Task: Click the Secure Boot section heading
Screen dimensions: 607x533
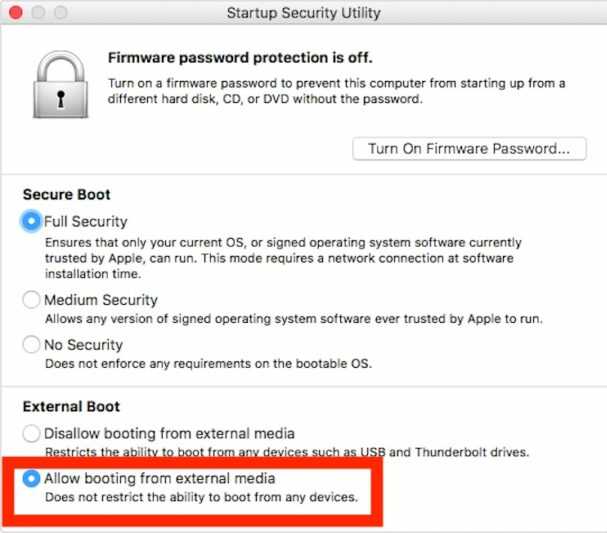Action: point(66,195)
